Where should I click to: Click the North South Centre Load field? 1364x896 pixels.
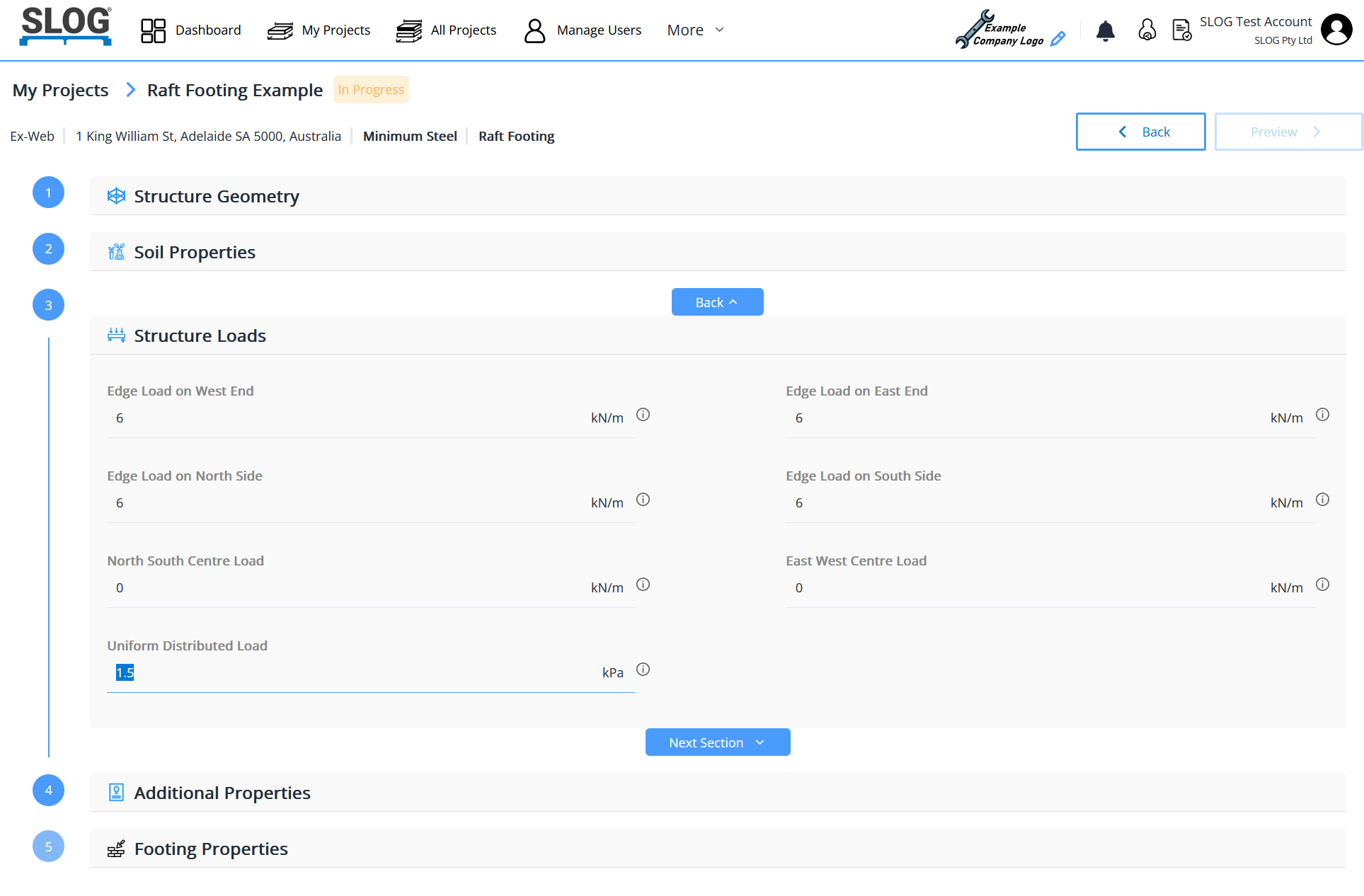pyautogui.click(x=347, y=588)
